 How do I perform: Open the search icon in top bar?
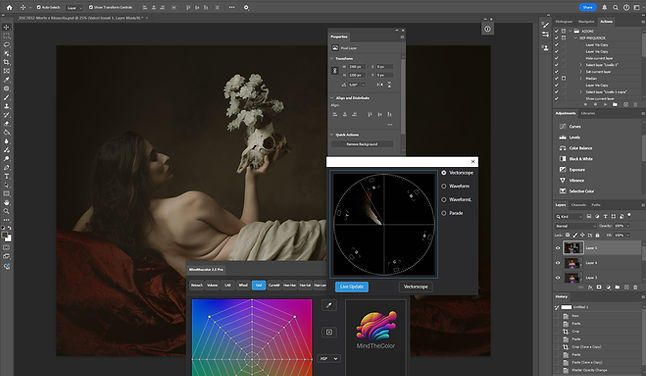tap(615, 7)
